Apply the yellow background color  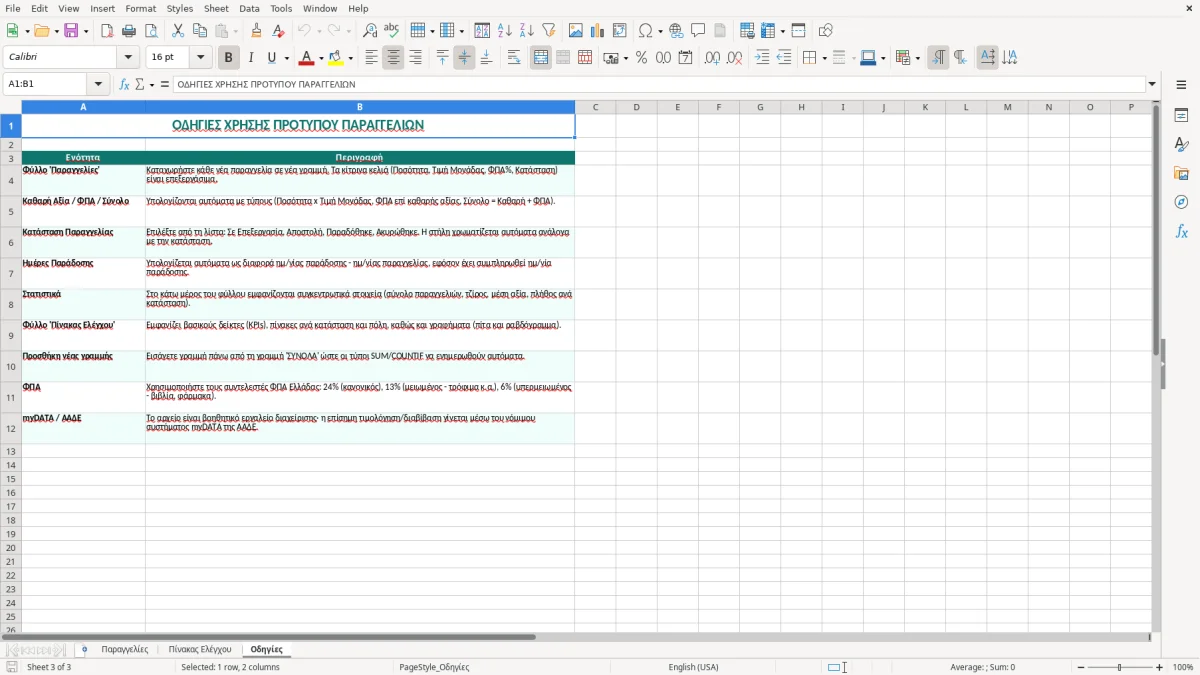pyautogui.click(x=337, y=58)
